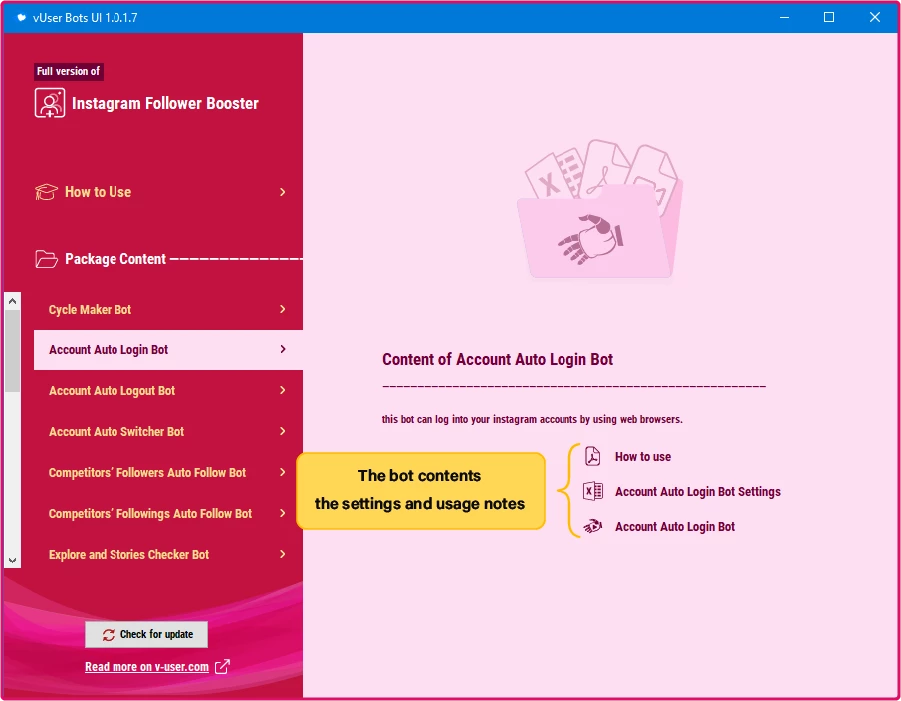Click the PDF icon beside How to use

pyautogui.click(x=592, y=456)
